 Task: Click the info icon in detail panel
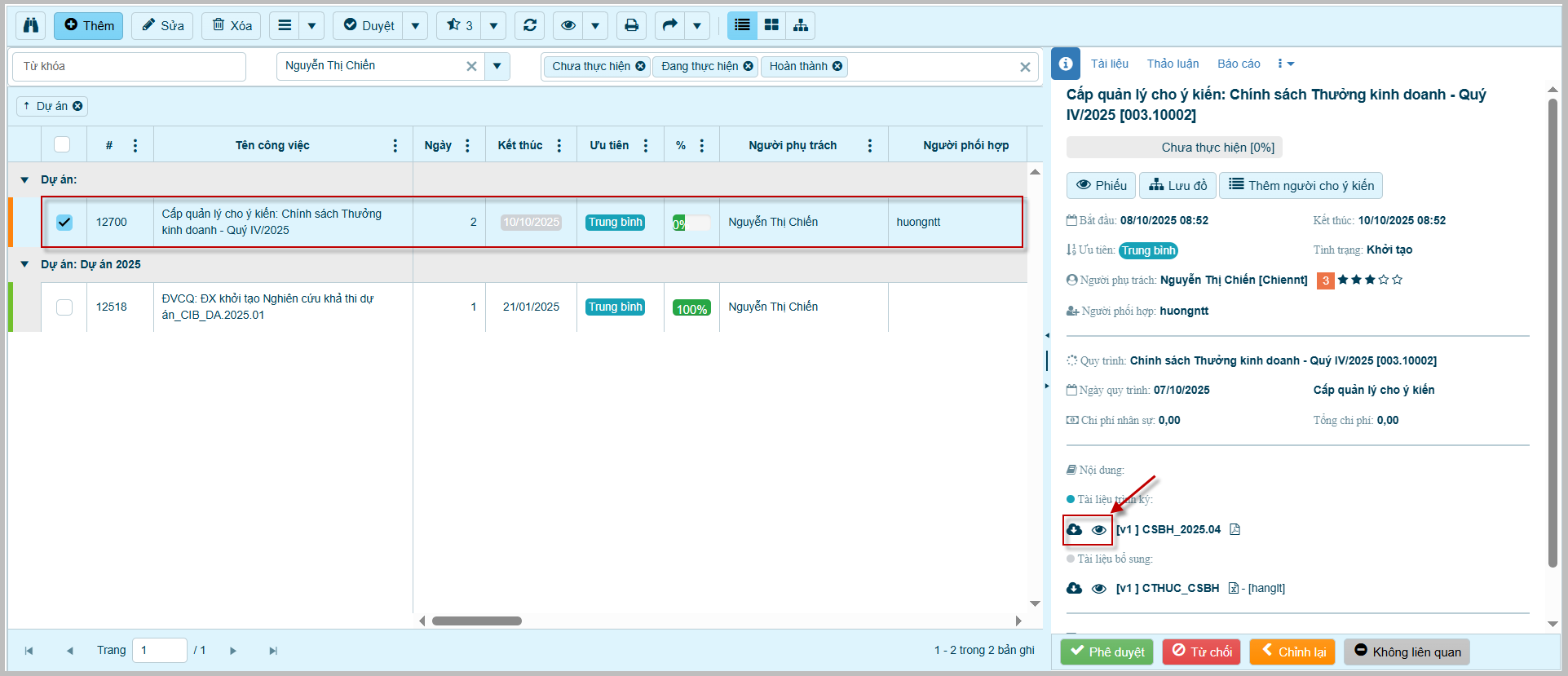(1066, 64)
